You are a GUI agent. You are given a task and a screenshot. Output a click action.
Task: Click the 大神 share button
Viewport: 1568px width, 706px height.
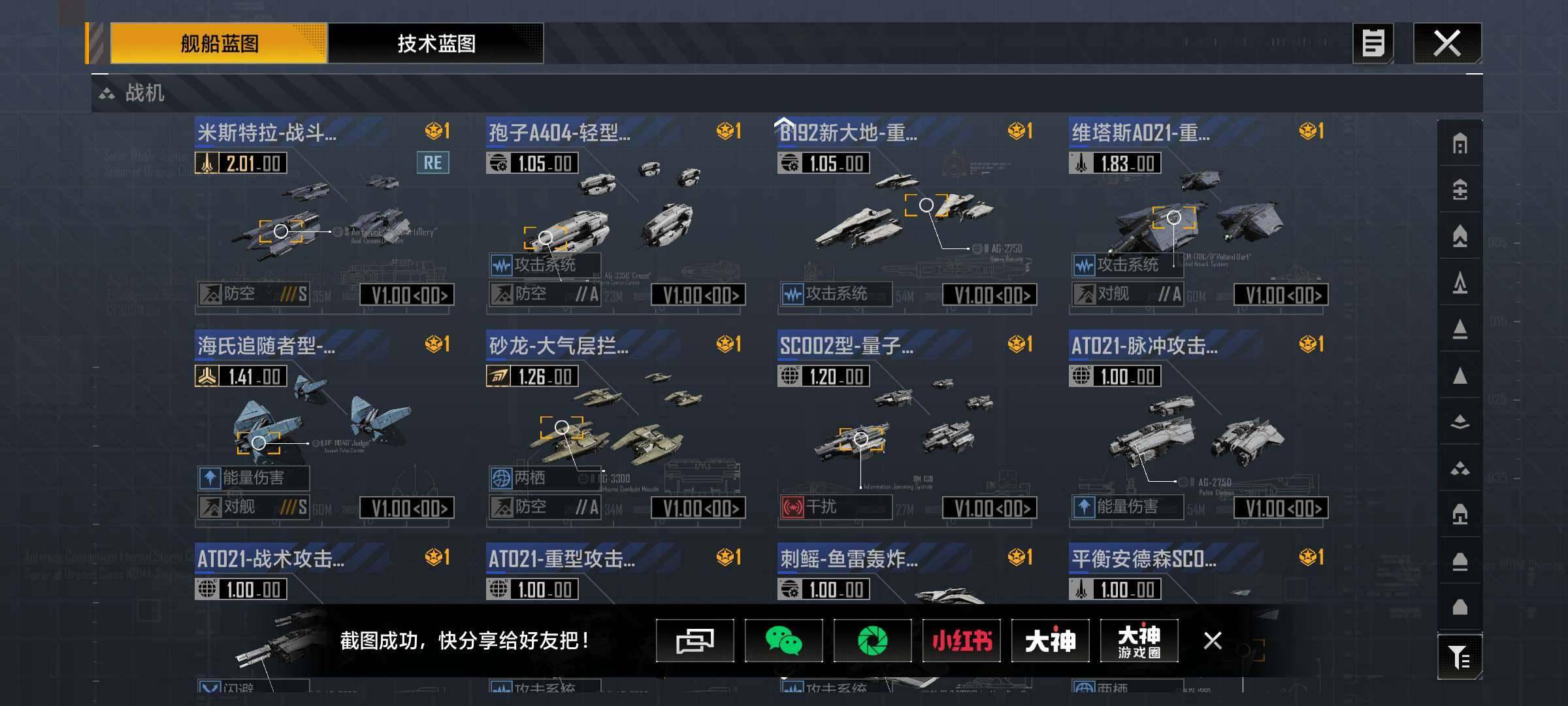pos(1050,641)
